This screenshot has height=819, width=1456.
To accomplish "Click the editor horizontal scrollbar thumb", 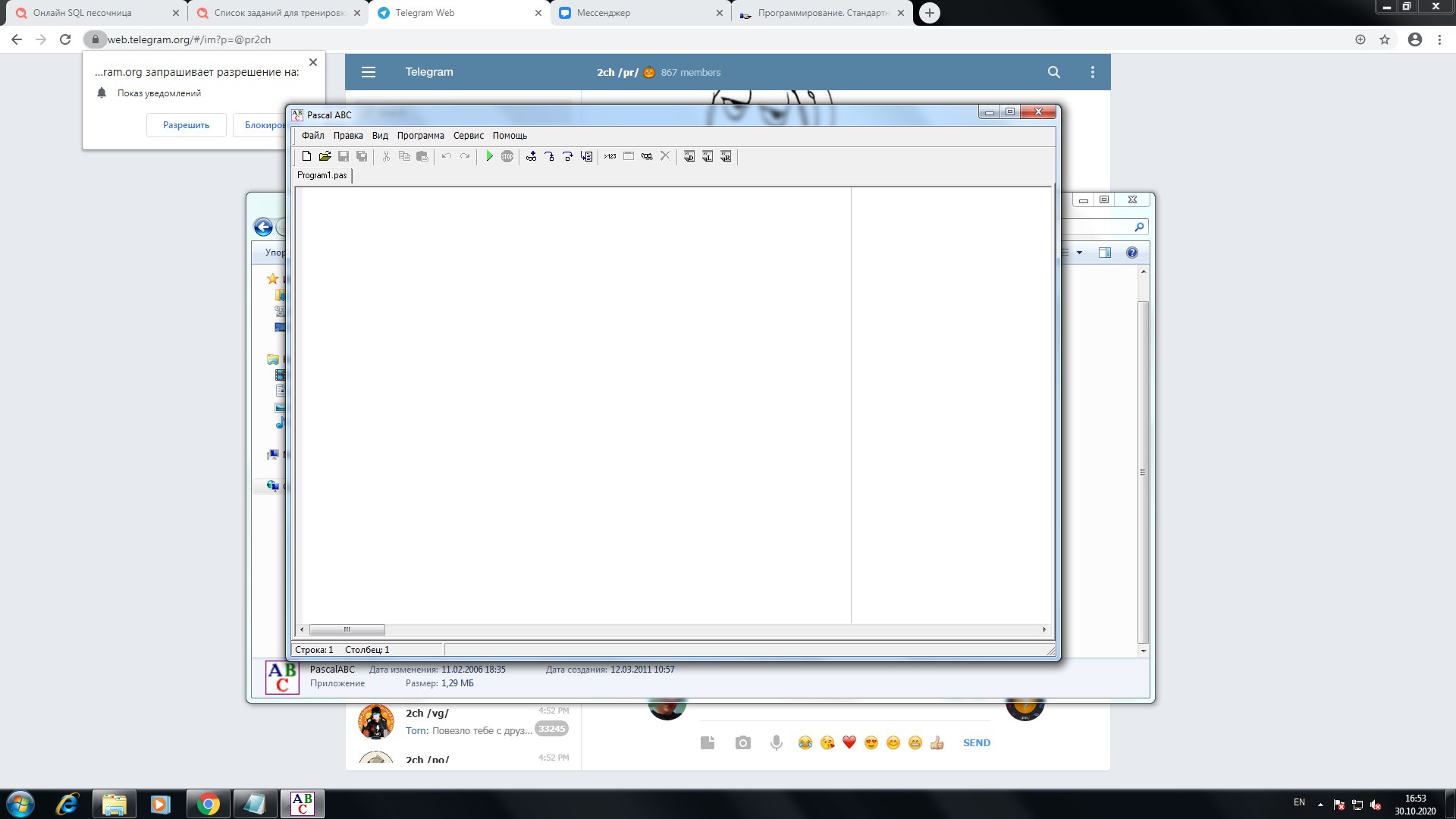I will 347,629.
